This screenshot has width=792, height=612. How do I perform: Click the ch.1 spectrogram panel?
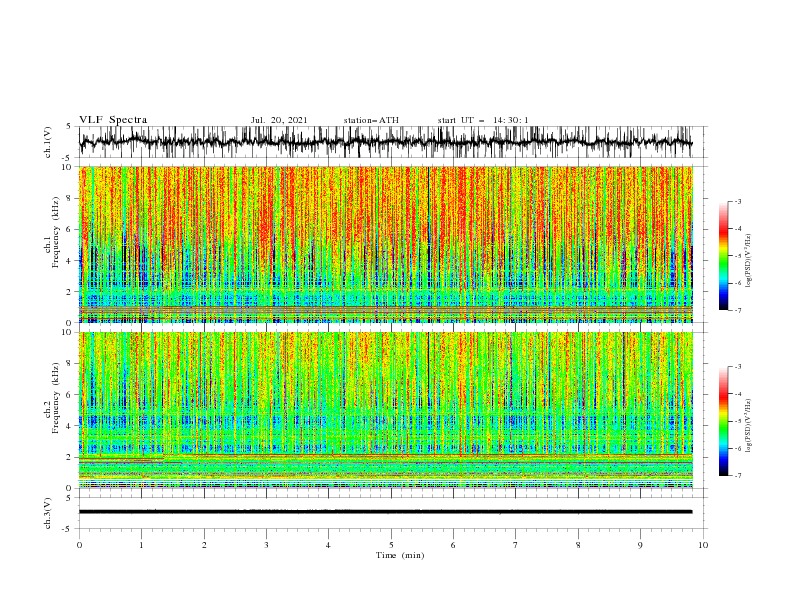pos(386,244)
